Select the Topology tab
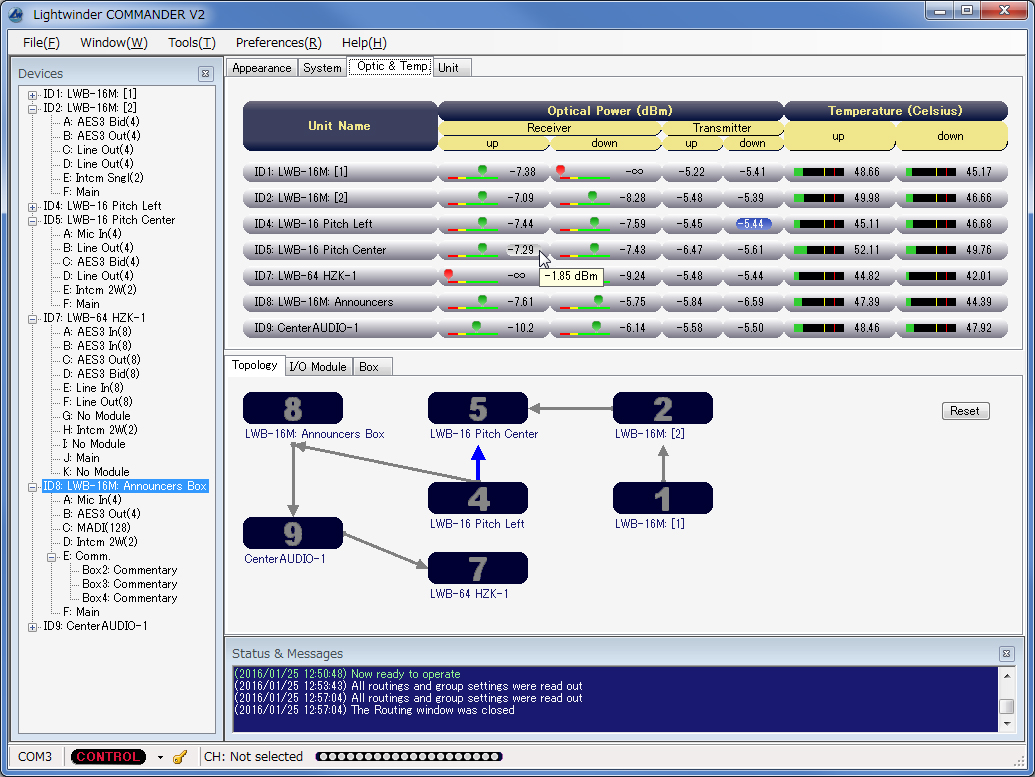 (x=255, y=365)
